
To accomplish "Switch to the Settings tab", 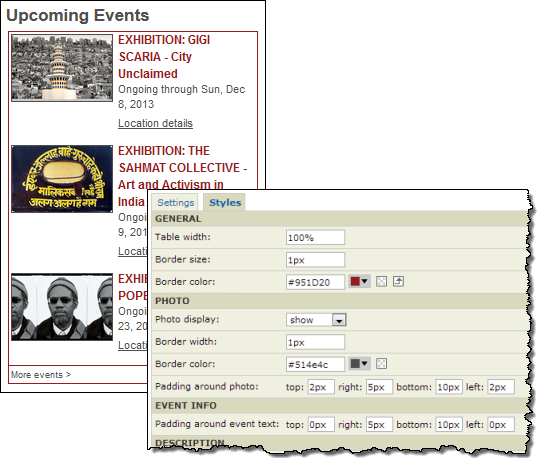I will pos(175,203).
